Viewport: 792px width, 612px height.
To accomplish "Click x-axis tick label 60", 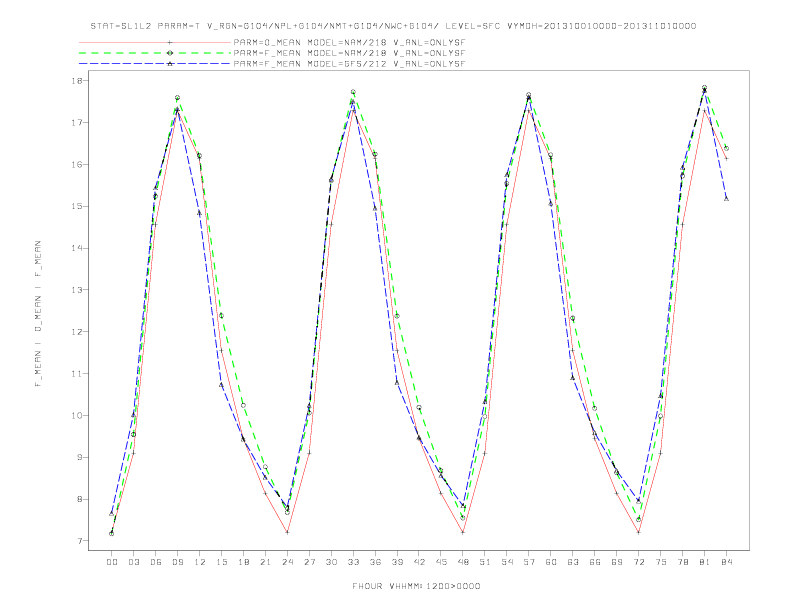I will pyautogui.click(x=551, y=562).
